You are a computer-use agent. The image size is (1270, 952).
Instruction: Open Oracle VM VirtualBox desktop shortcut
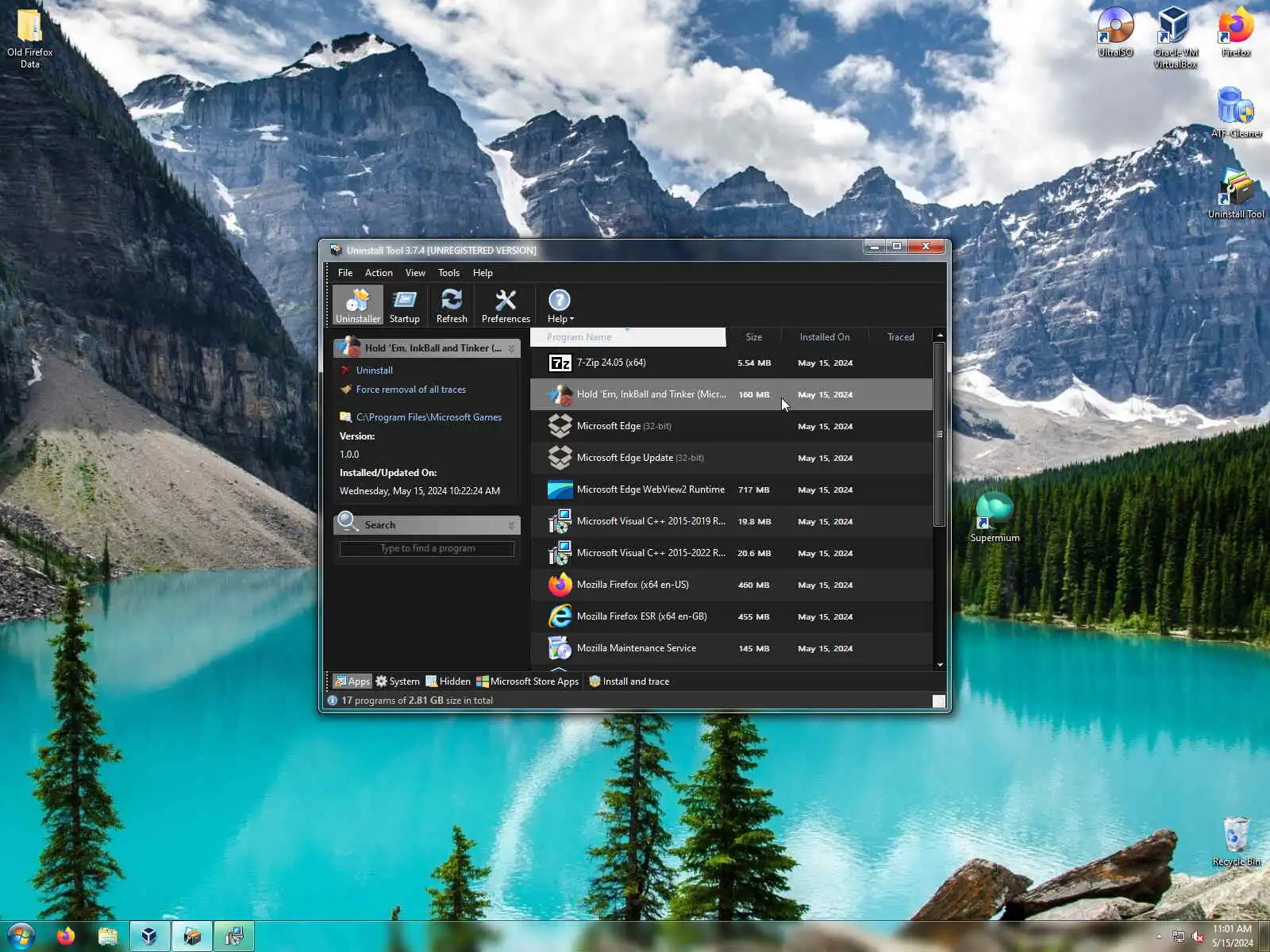pyautogui.click(x=1175, y=36)
